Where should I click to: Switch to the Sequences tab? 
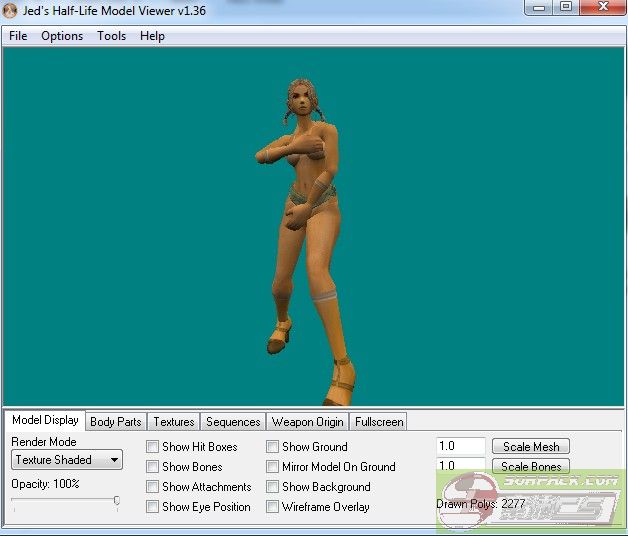tap(233, 422)
